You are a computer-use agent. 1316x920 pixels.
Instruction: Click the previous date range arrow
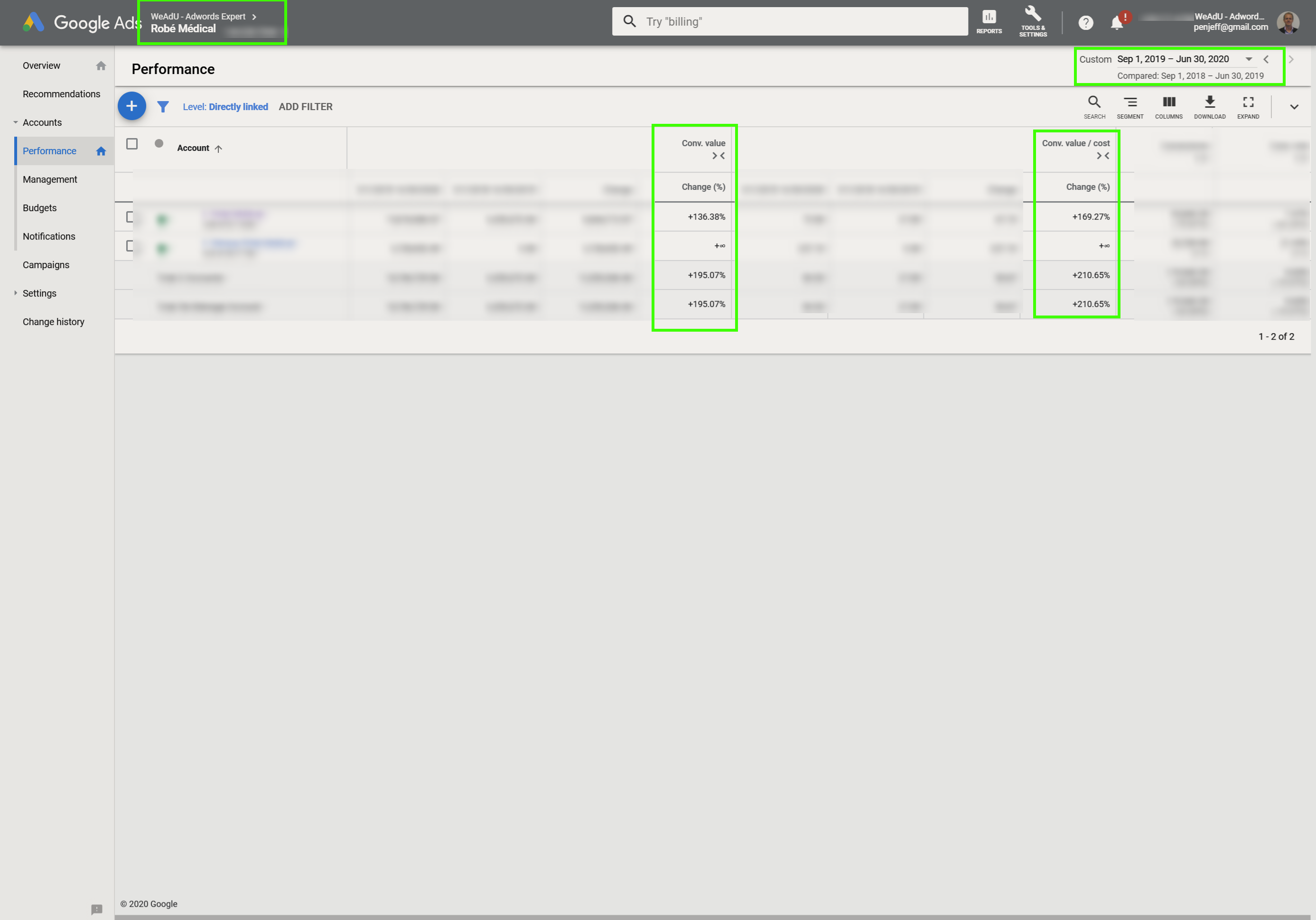(1266, 59)
